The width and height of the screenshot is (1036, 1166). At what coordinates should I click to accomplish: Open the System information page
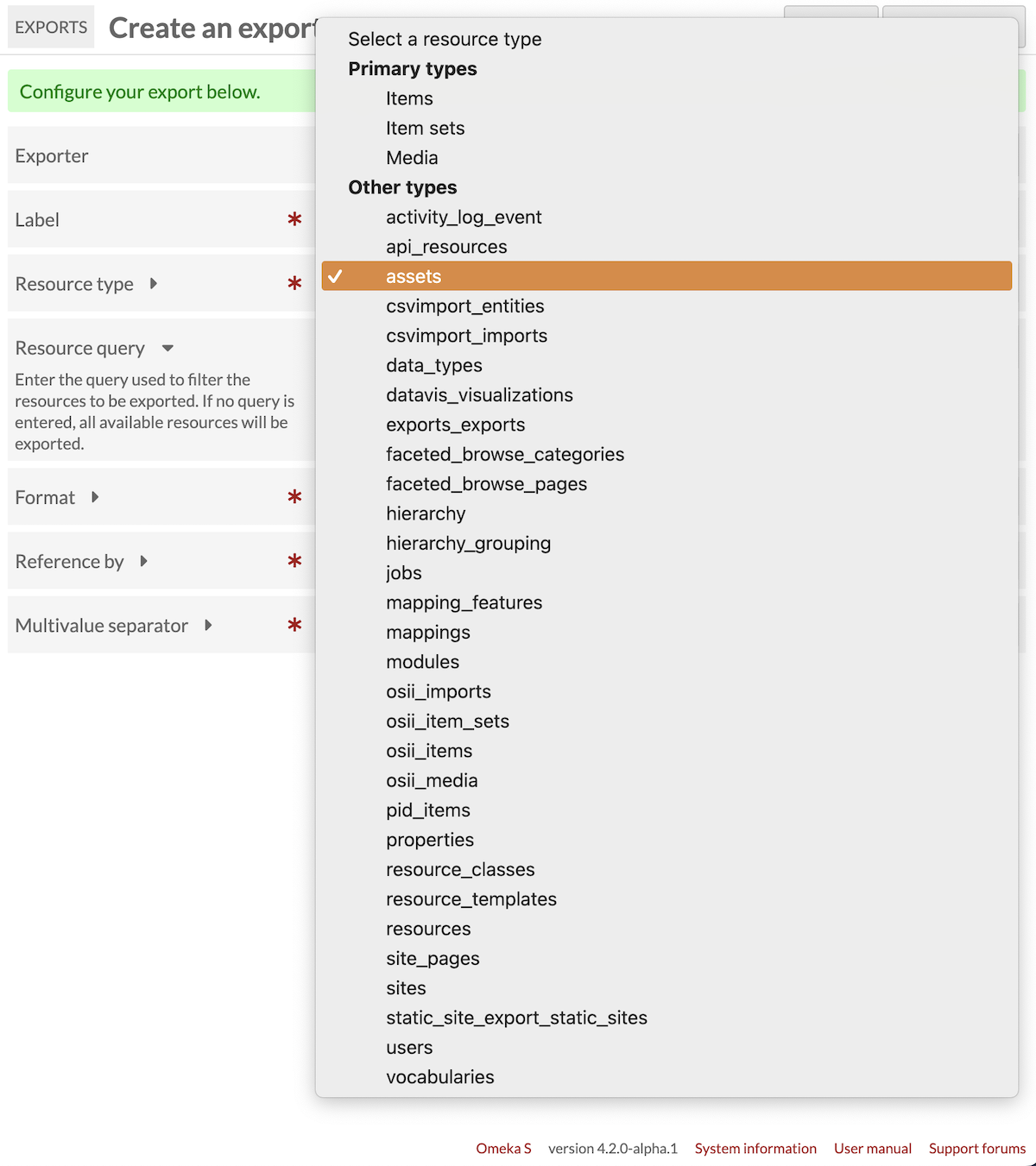tap(755, 1148)
